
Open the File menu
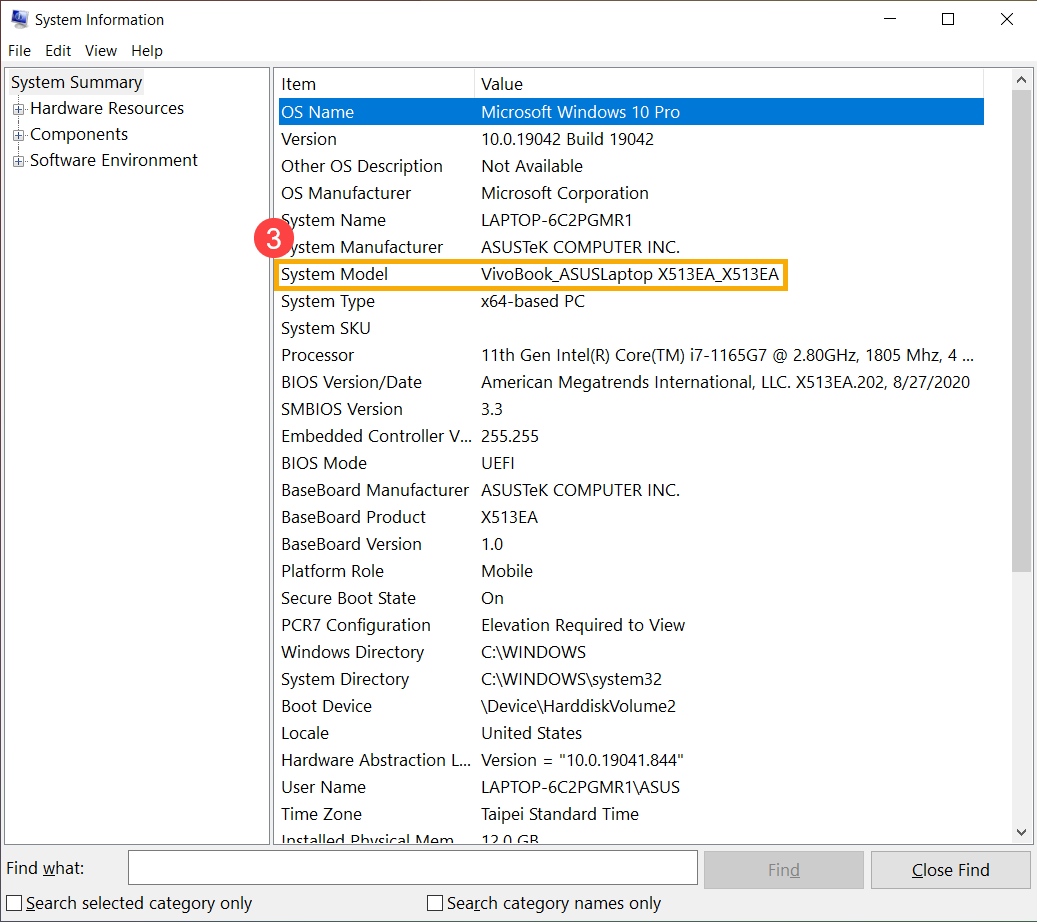click(x=19, y=51)
